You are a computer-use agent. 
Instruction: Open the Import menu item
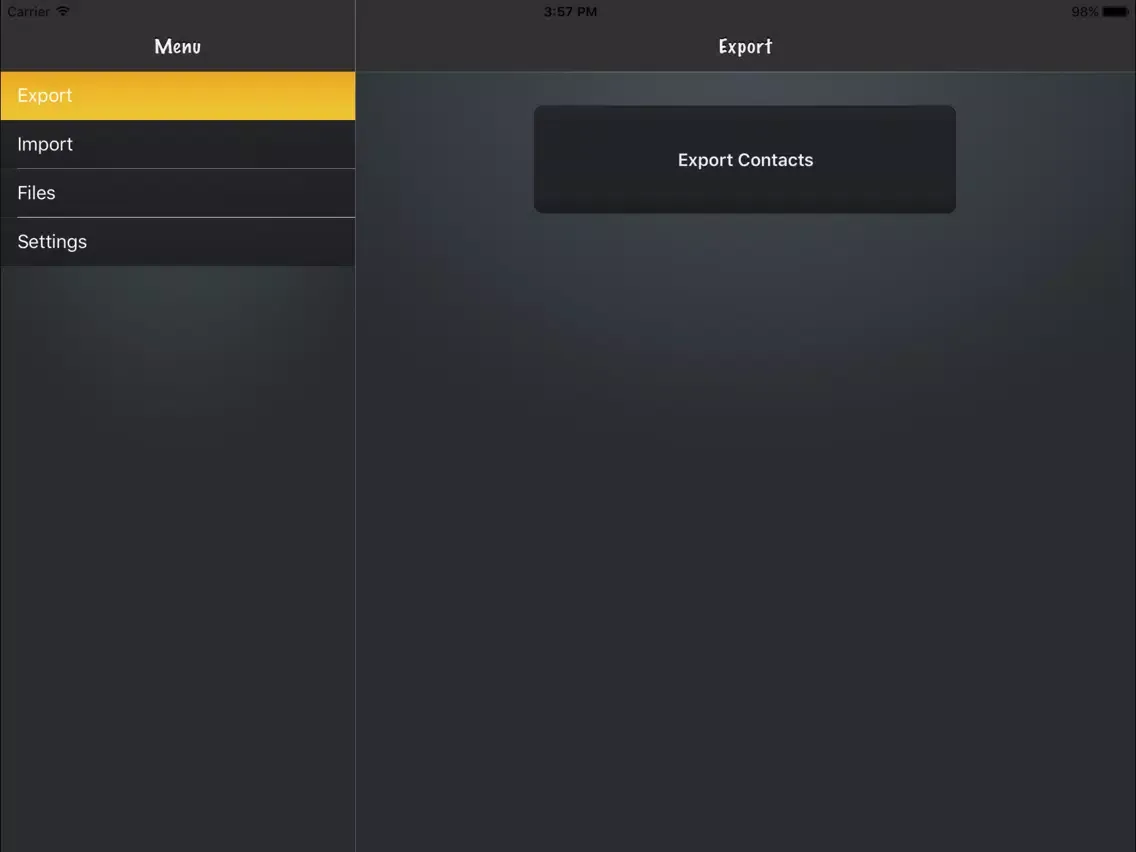(178, 144)
